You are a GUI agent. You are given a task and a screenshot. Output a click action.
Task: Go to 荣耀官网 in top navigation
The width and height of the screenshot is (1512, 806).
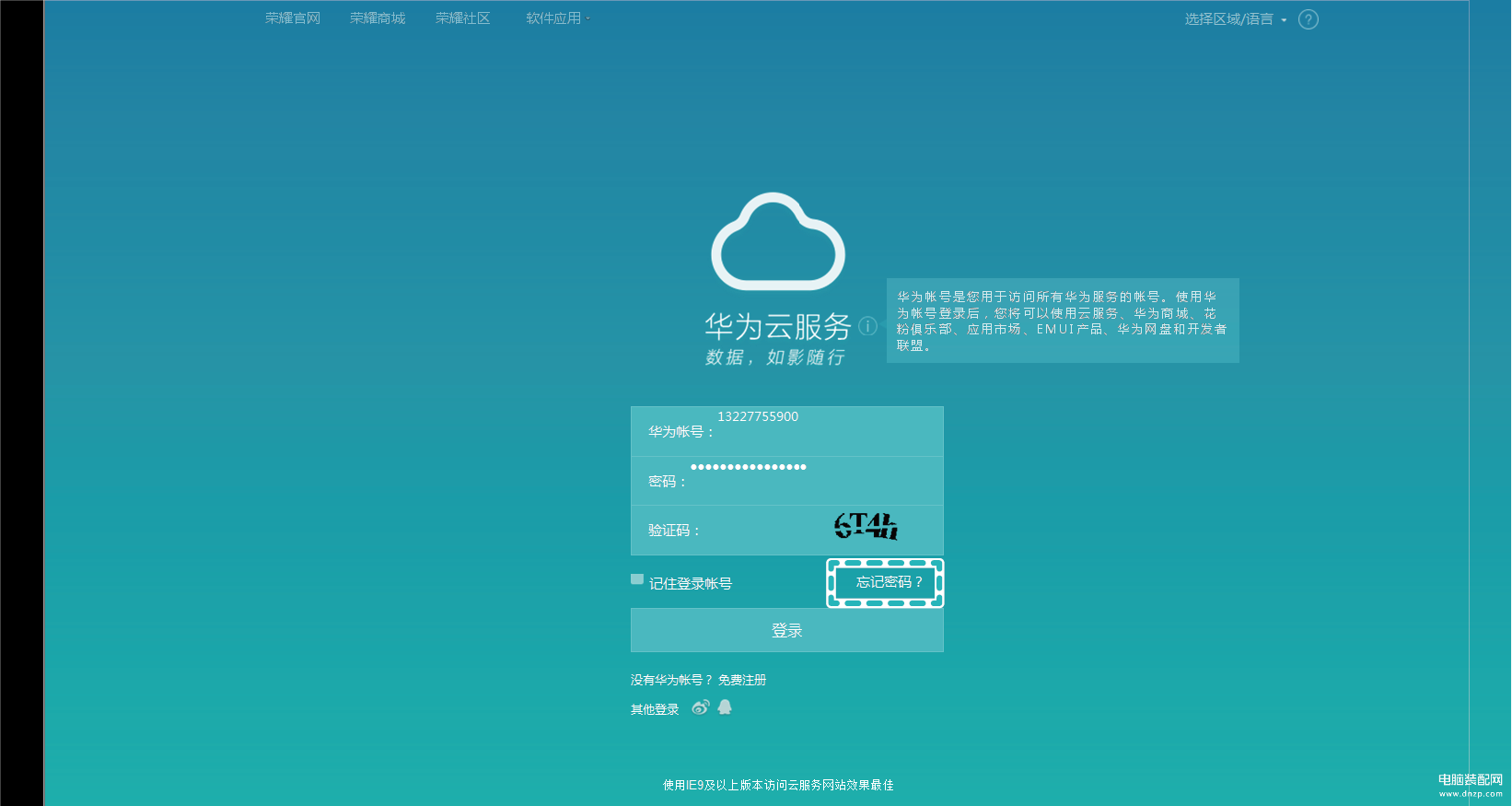click(293, 18)
